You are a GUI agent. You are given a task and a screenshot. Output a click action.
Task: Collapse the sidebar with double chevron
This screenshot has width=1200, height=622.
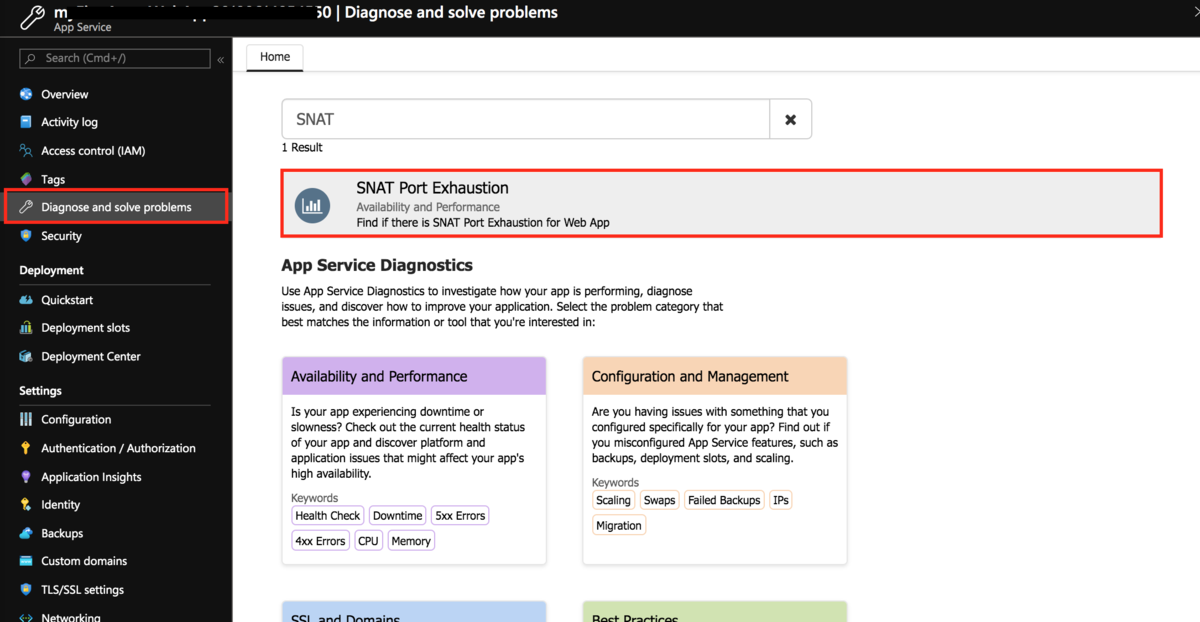pyautogui.click(x=221, y=60)
